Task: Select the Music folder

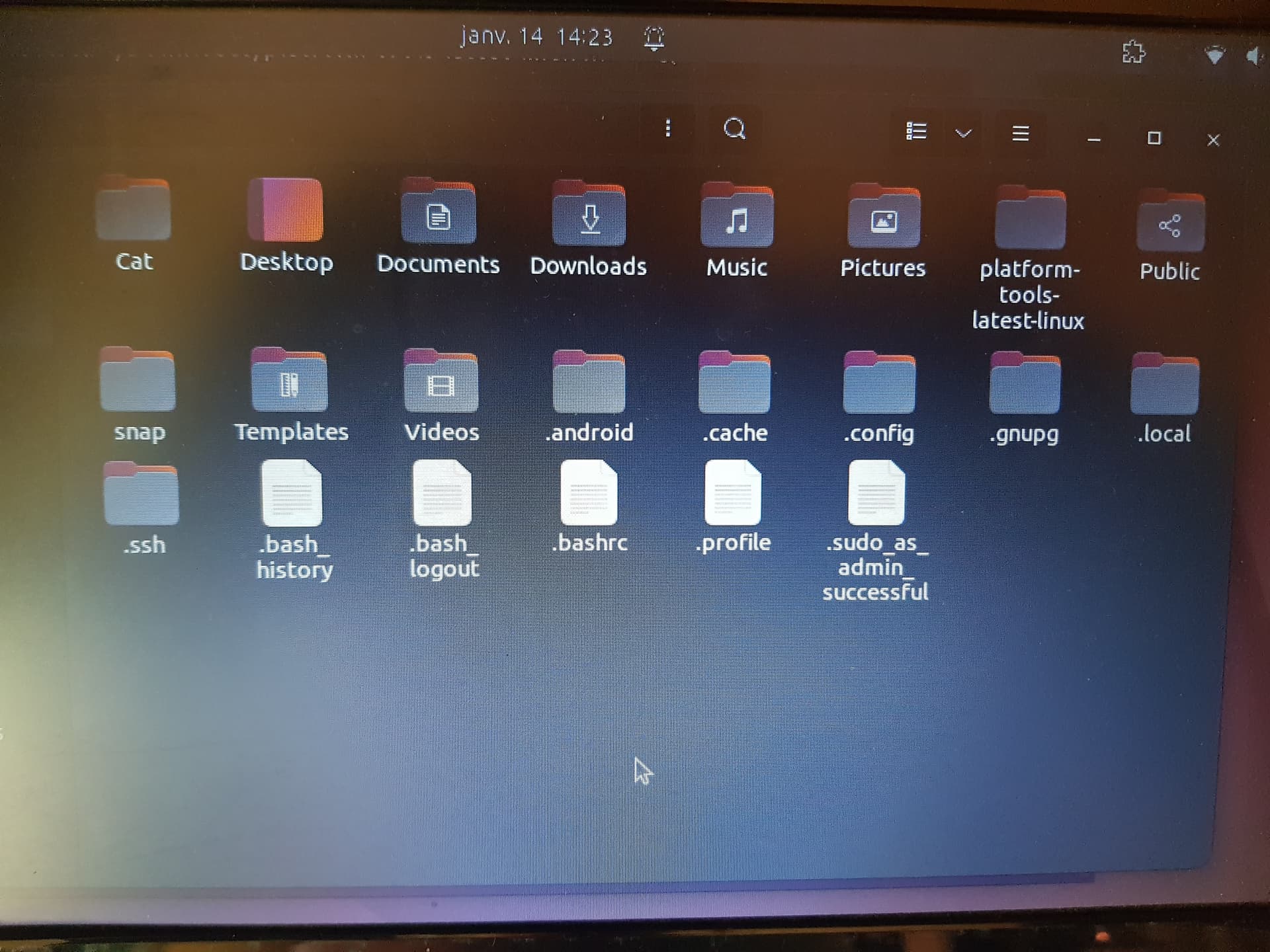Action: (737, 231)
